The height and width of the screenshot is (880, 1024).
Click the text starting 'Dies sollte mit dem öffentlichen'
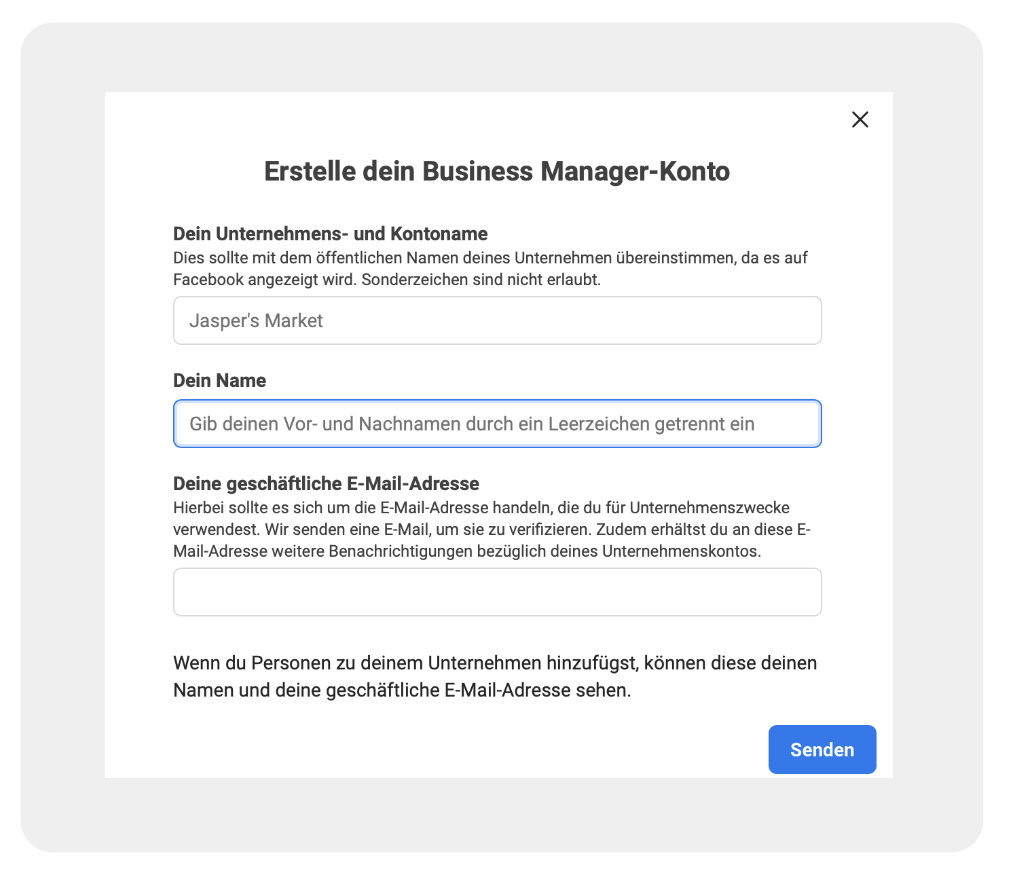490,269
